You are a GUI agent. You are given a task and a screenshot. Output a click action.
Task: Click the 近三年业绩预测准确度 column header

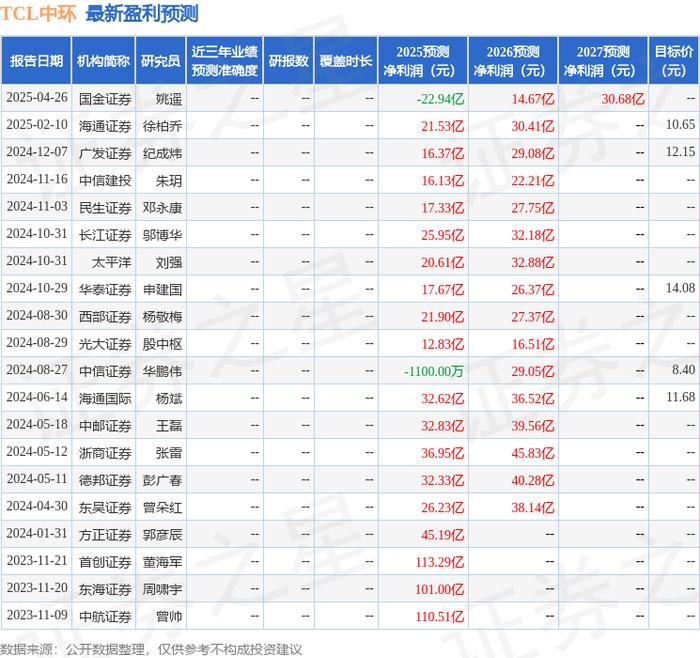[225, 61]
